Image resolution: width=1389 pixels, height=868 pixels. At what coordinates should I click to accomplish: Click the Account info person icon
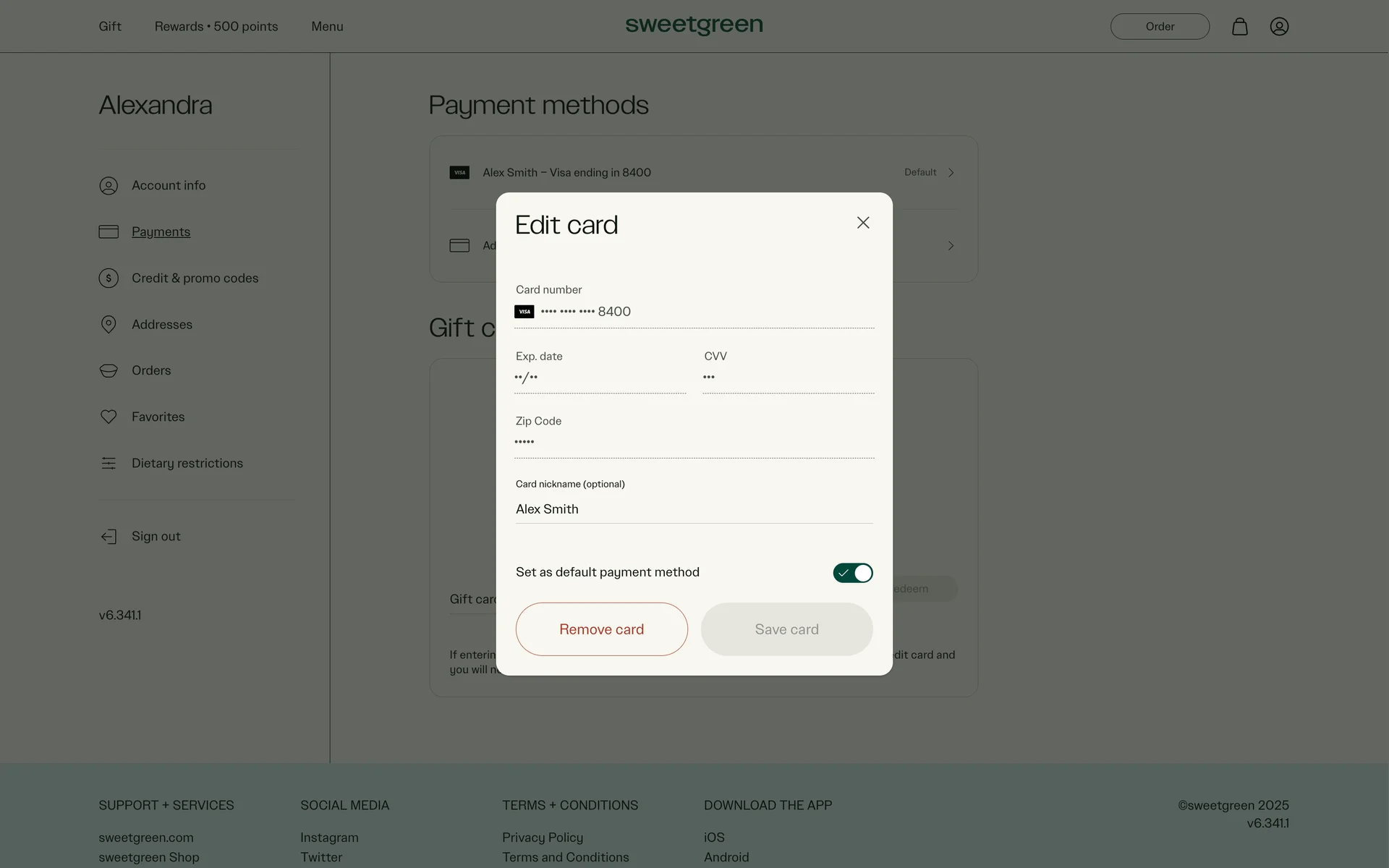click(109, 186)
